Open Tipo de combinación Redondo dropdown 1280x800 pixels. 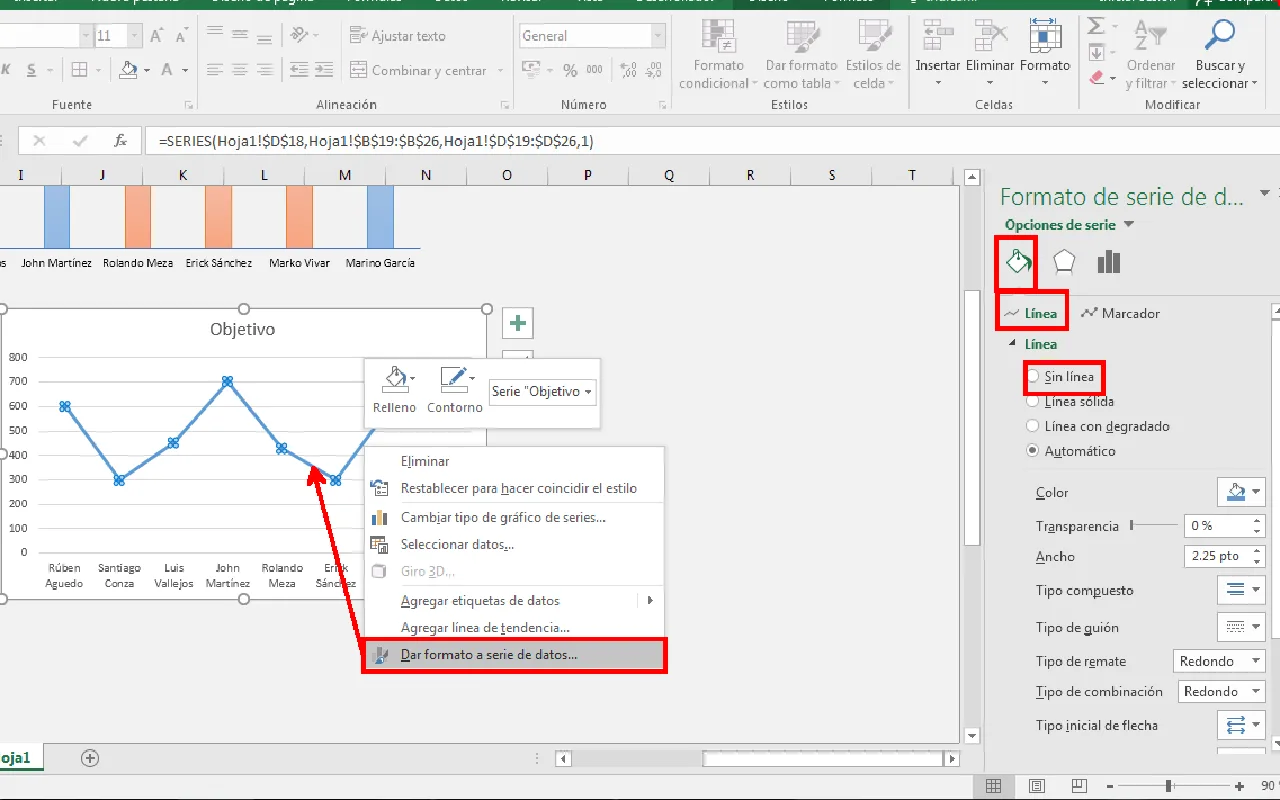tap(1219, 691)
